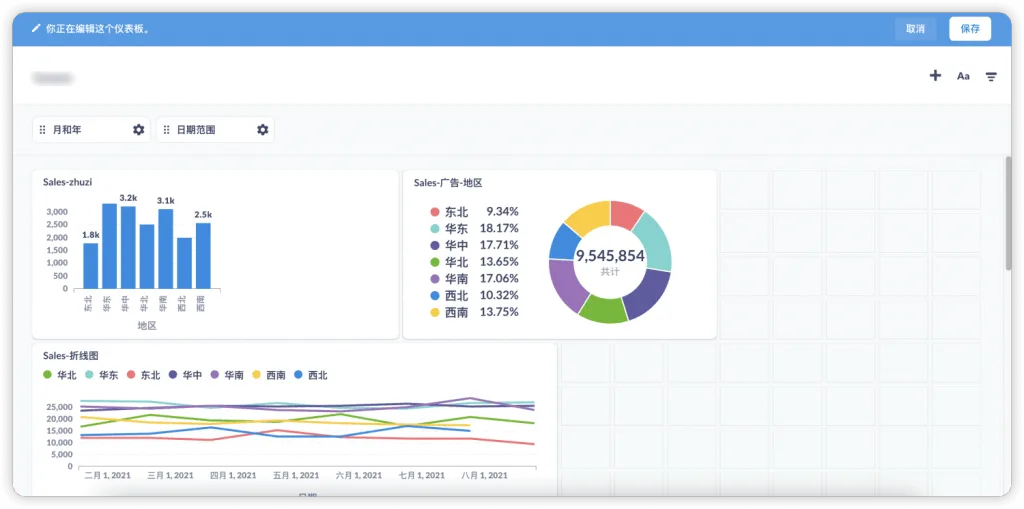
Task: Toggle 华北 series in line chart legend
Action: click(59, 375)
